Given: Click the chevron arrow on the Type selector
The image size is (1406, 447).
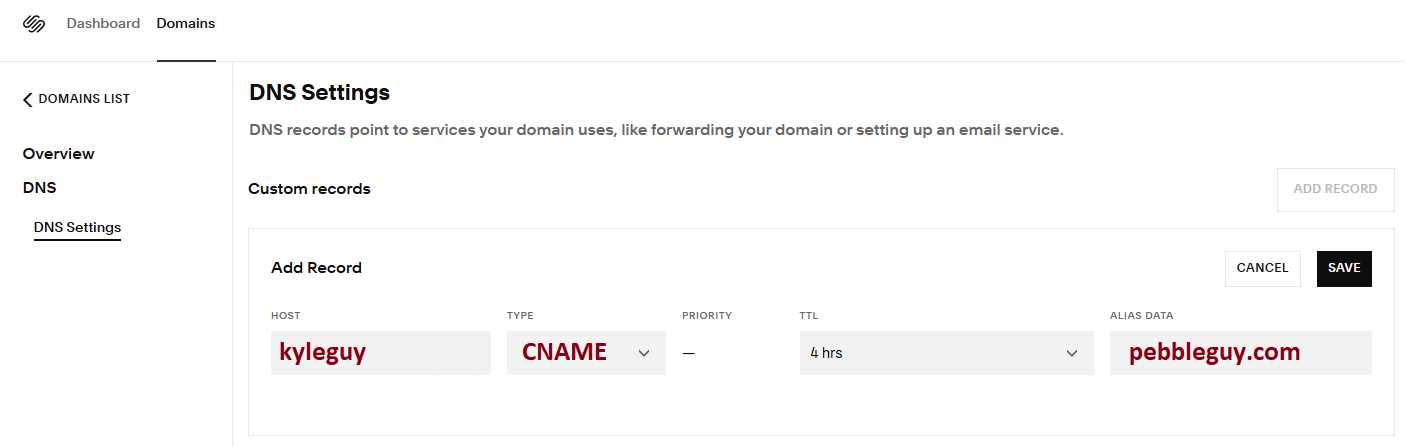Looking at the screenshot, I should (x=644, y=354).
